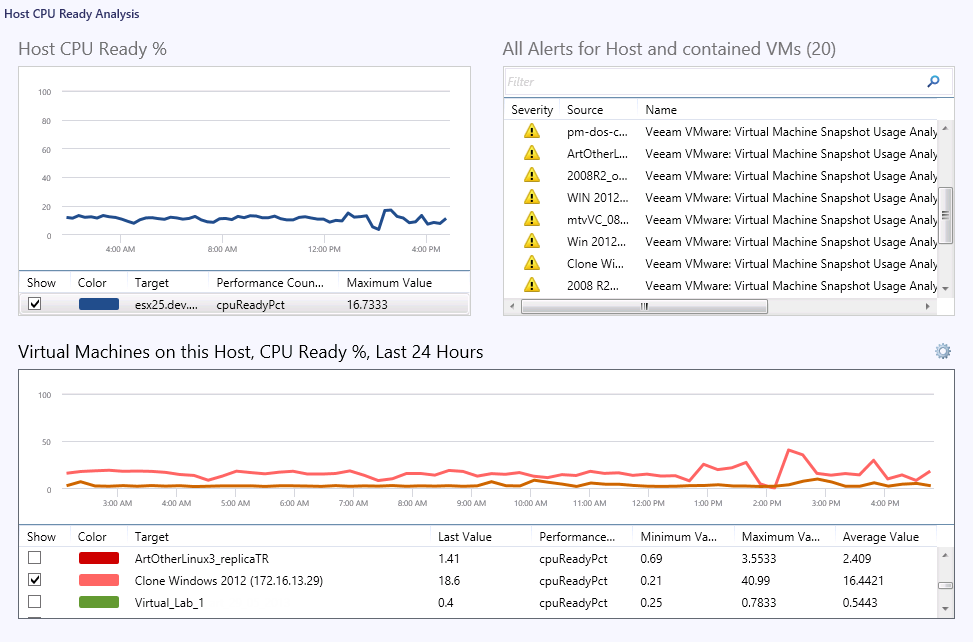Click warning icon for mtvVC_08 alert
The width and height of the screenshot is (973, 642).
coord(532,219)
